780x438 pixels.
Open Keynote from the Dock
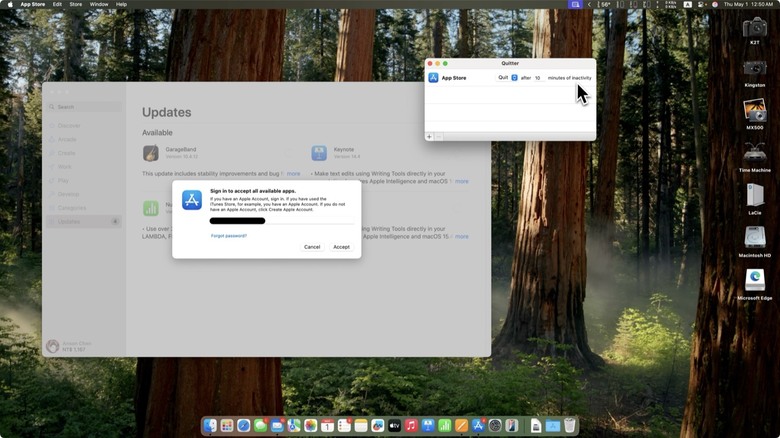point(428,426)
